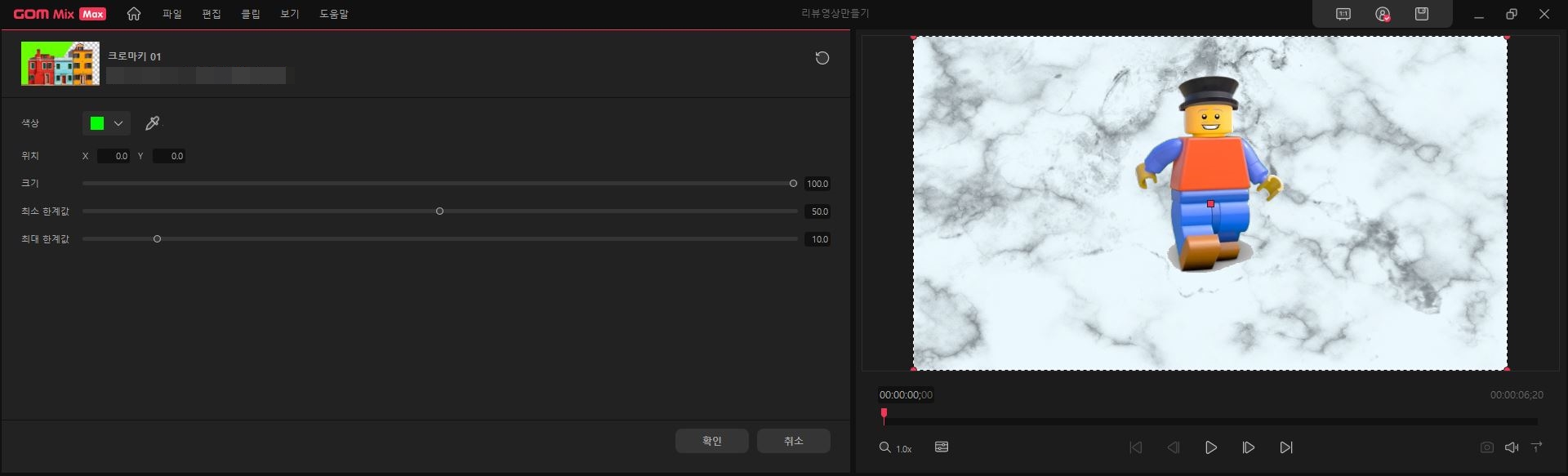Screen dimensions: 1568x476
Task: Capture a snapshot with camera icon
Action: point(1487,447)
